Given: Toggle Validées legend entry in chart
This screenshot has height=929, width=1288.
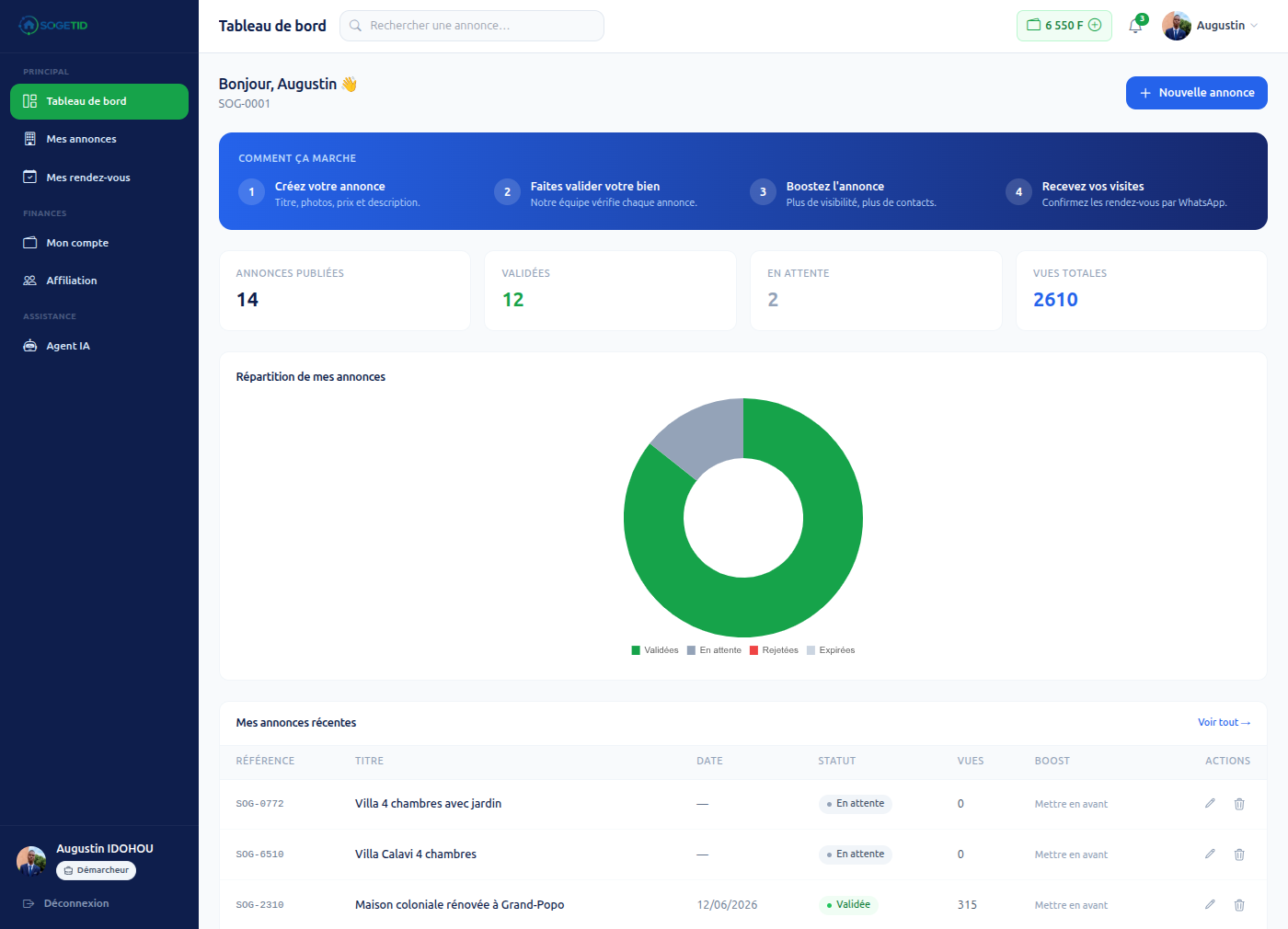Looking at the screenshot, I should coord(655,650).
